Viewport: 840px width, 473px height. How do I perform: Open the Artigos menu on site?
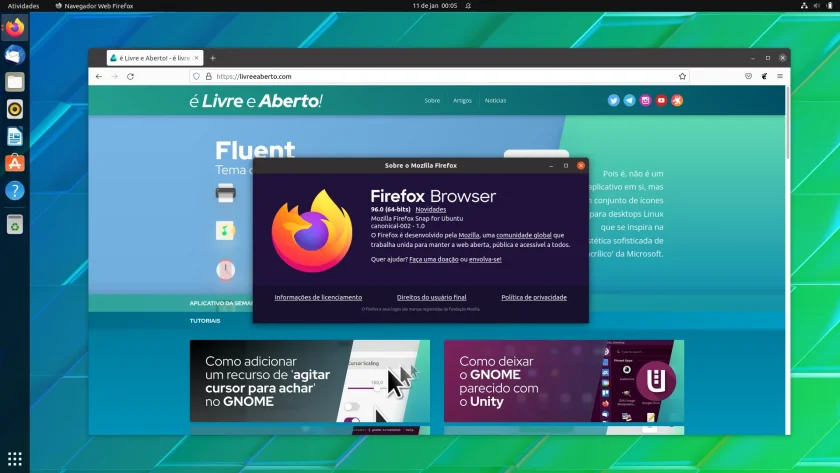[x=462, y=101]
